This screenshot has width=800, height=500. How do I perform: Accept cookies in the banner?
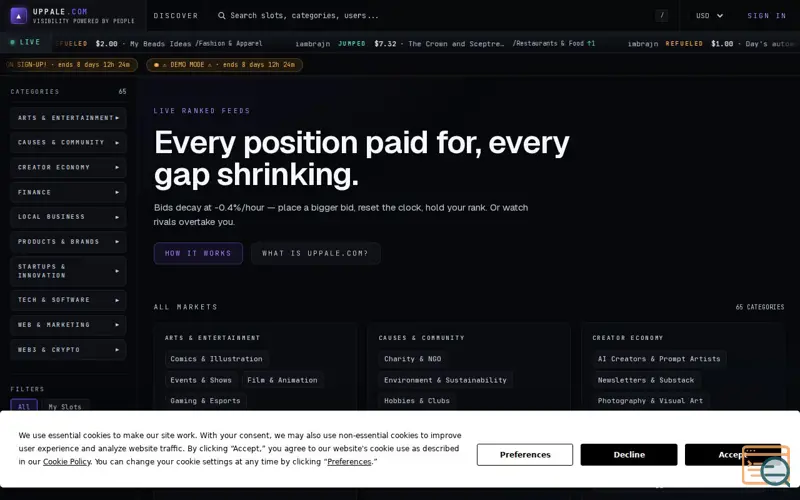(733, 455)
